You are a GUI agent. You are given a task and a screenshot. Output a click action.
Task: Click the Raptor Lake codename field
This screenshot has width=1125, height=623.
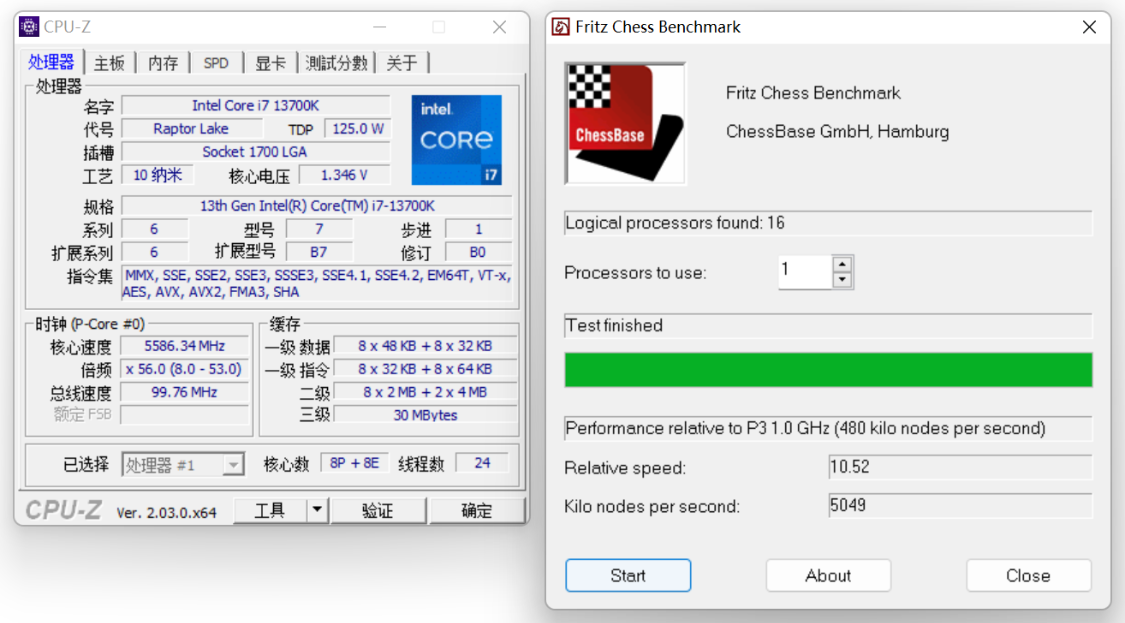tap(191, 129)
